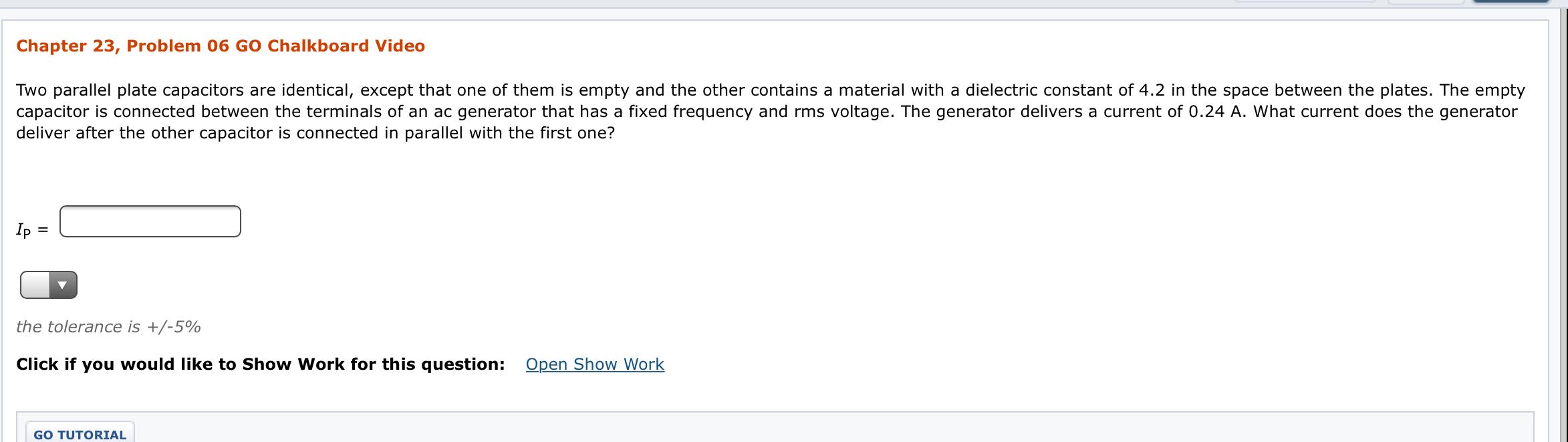
Task: Focus the Ip answer input field
Action: pyautogui.click(x=150, y=221)
